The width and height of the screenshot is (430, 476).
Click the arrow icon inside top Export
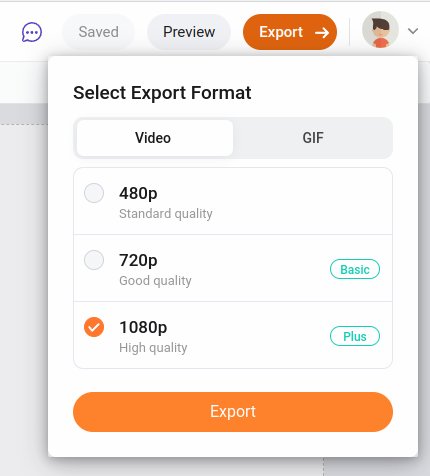click(322, 33)
